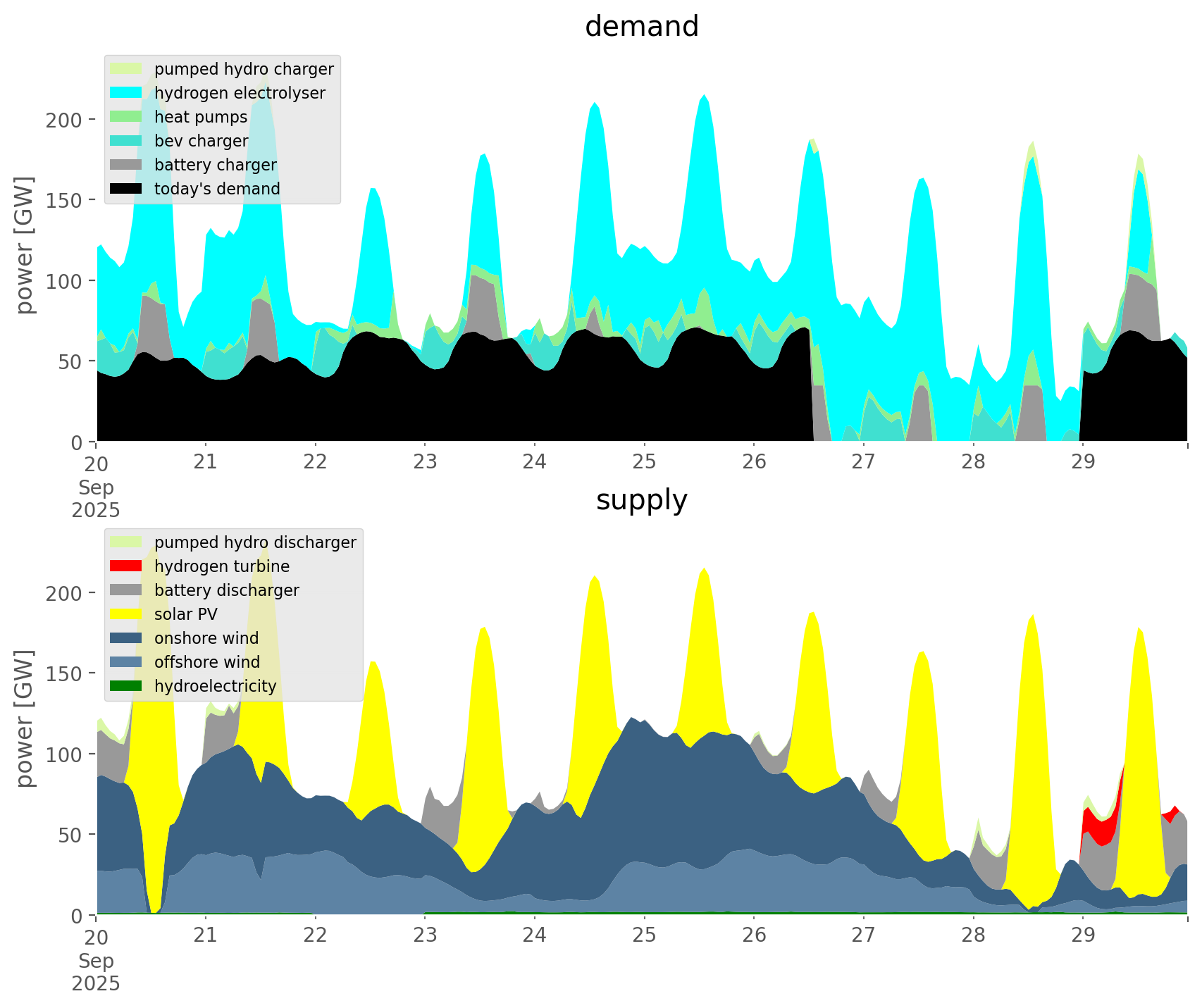This screenshot has width=1202, height=1008.
Task: Select the "pumped hydro charger" legend label
Action: [x=244, y=69]
